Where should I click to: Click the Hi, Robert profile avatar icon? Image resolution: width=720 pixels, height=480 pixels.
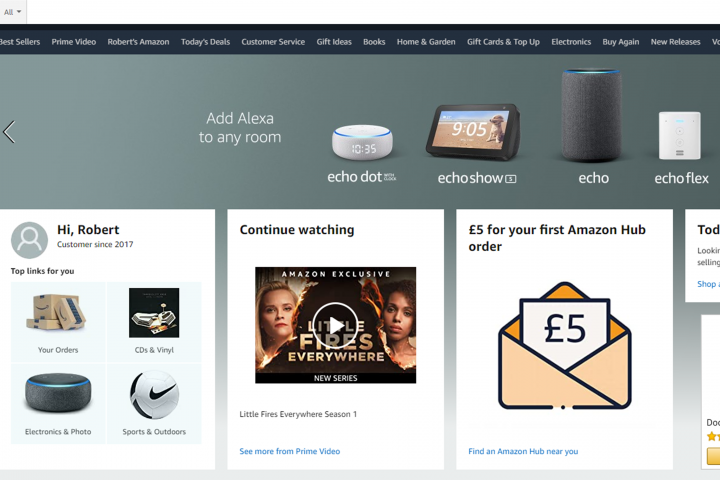(x=29, y=240)
